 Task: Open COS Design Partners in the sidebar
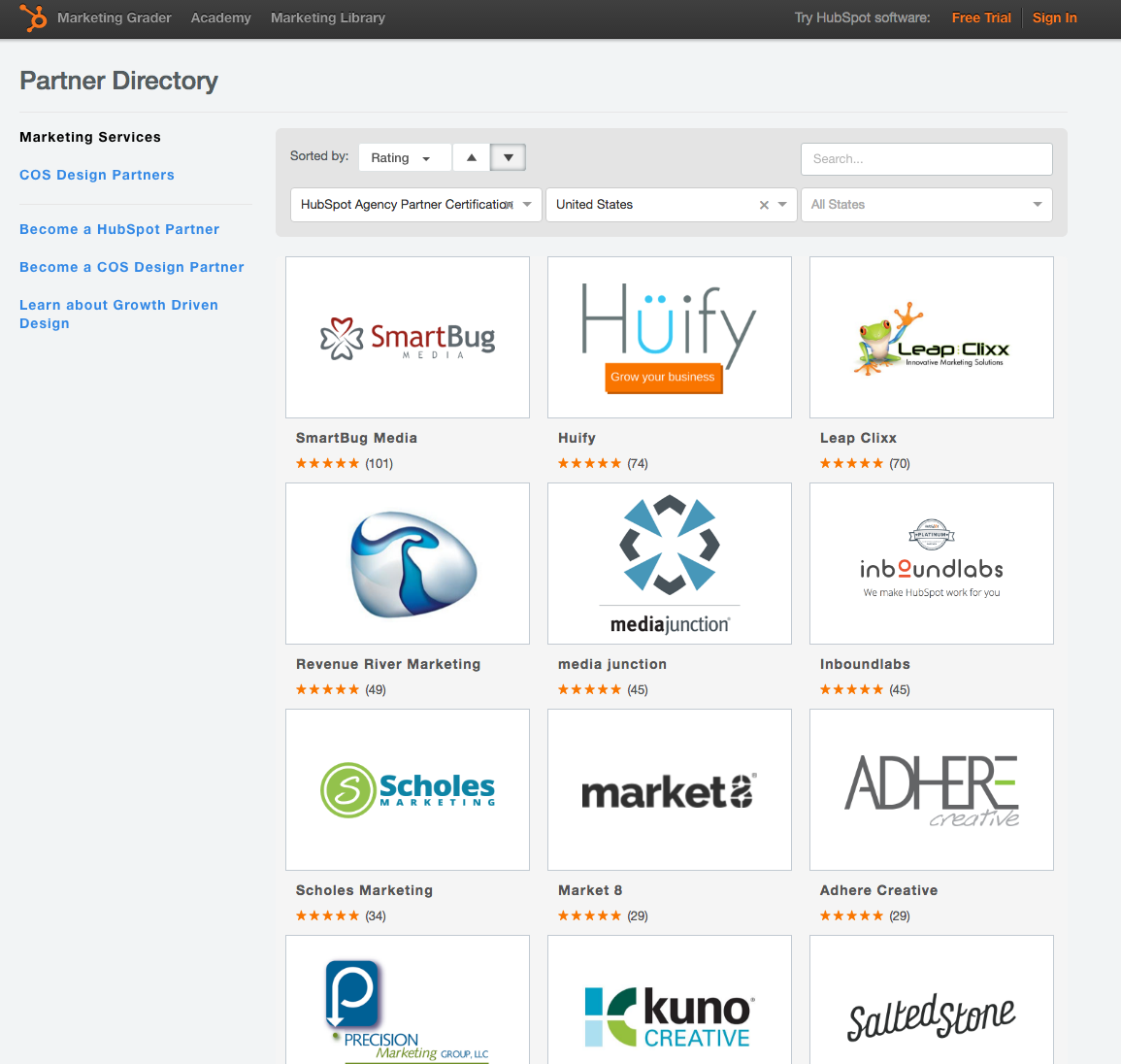(96, 175)
